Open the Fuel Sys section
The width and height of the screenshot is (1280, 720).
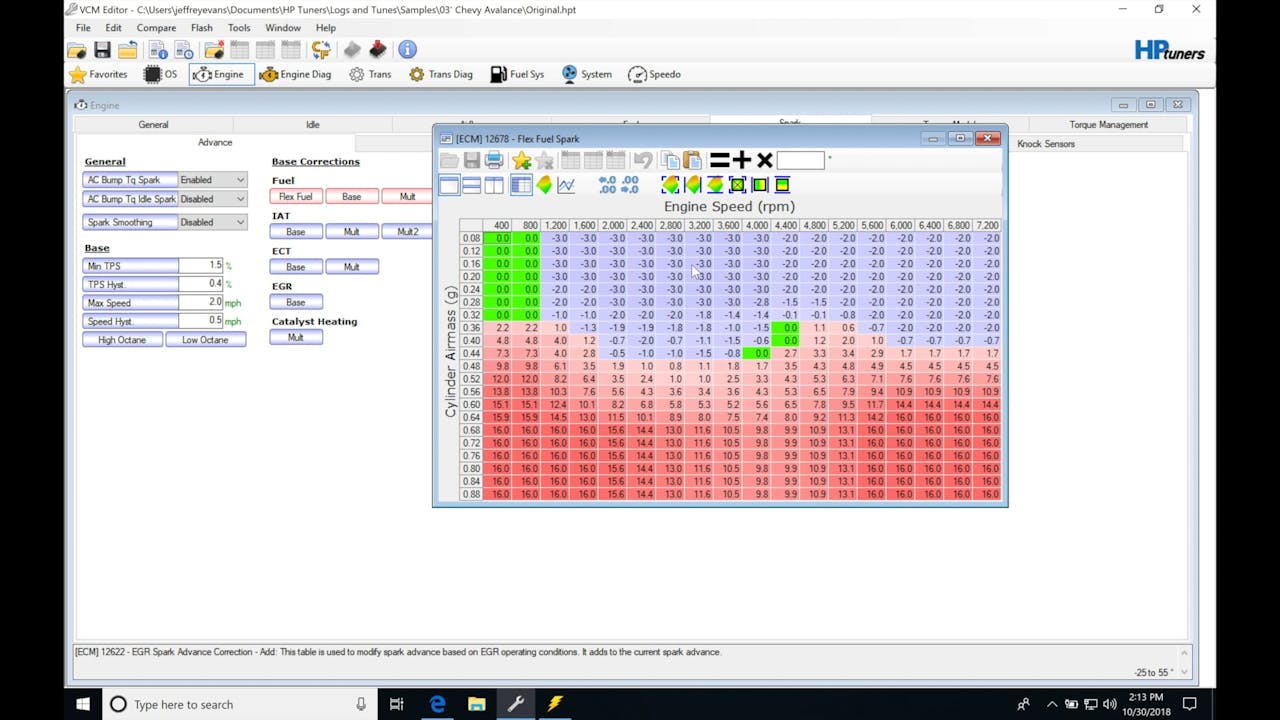(x=517, y=74)
